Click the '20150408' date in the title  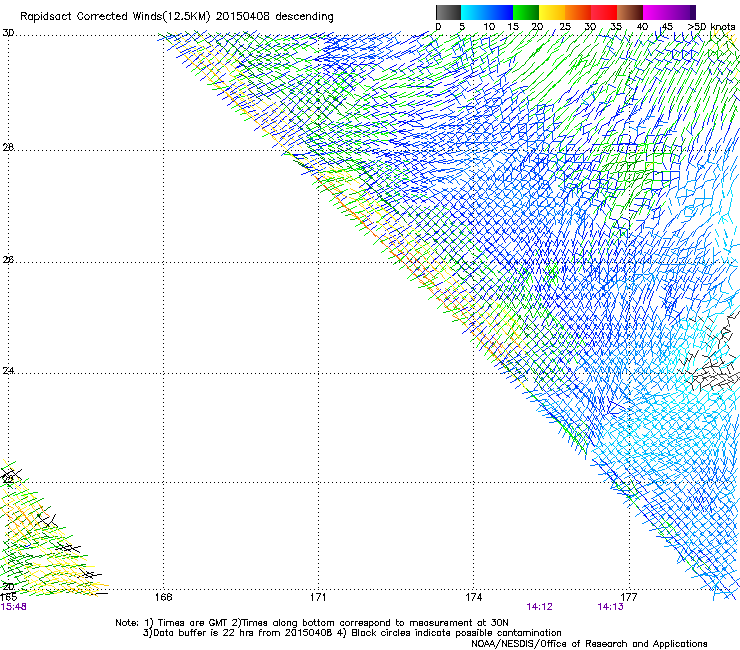pyautogui.click(x=243, y=16)
